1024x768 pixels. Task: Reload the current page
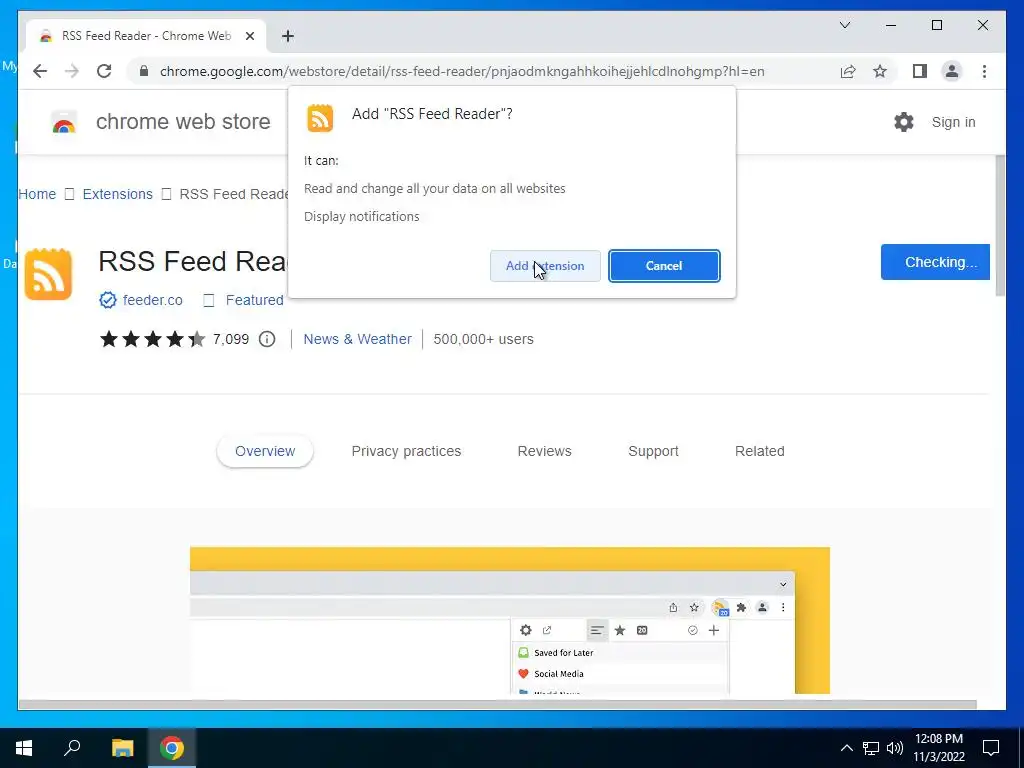[104, 71]
